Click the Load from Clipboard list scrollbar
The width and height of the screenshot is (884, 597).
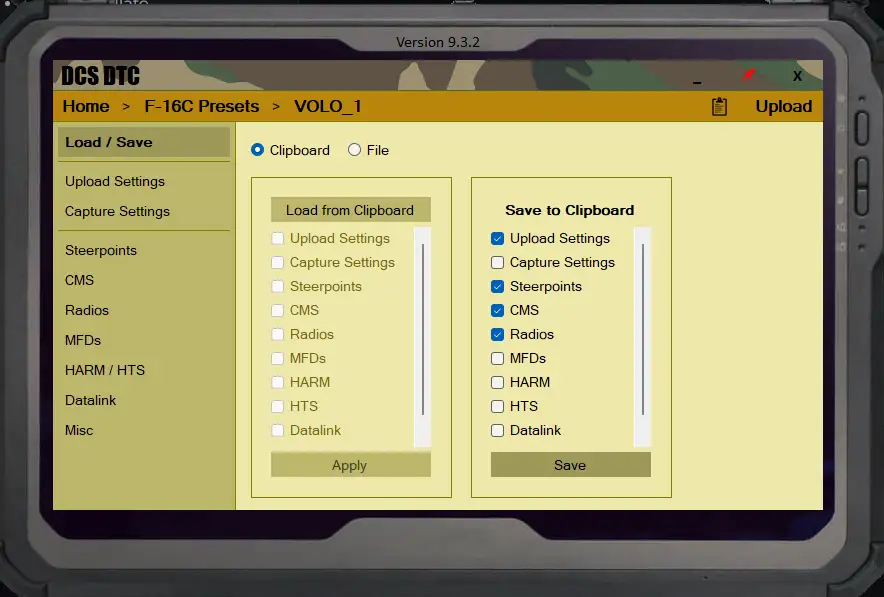422,337
